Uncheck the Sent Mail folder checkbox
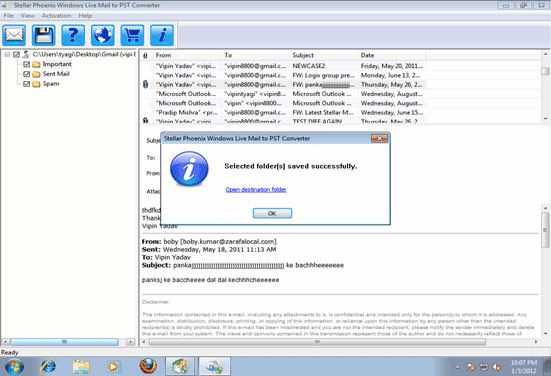The height and width of the screenshot is (376, 551). pos(26,74)
